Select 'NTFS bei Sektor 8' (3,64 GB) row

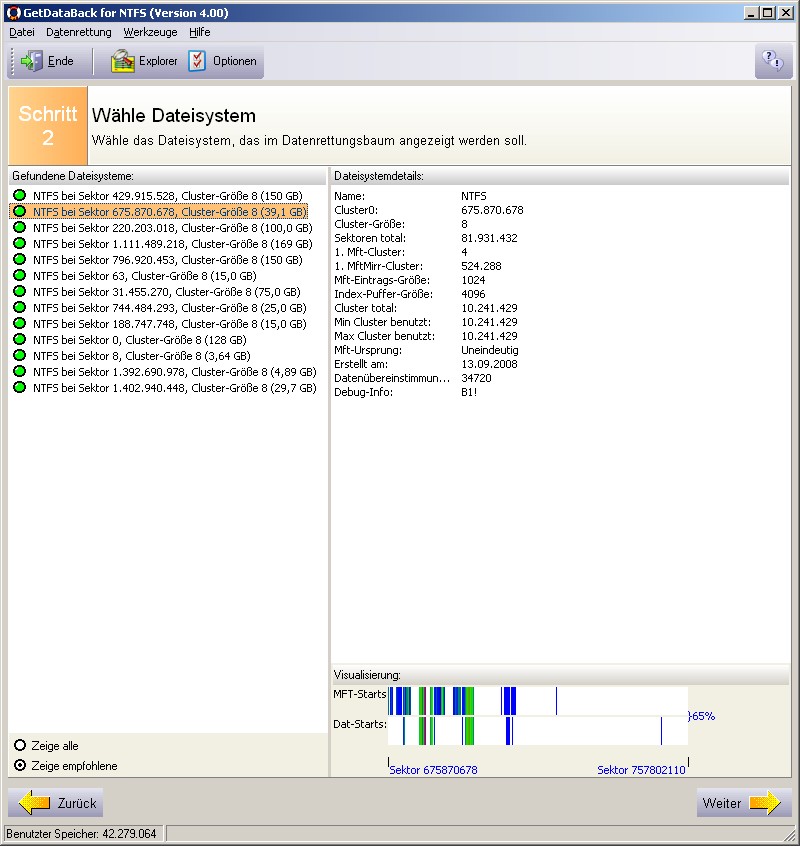click(142, 356)
